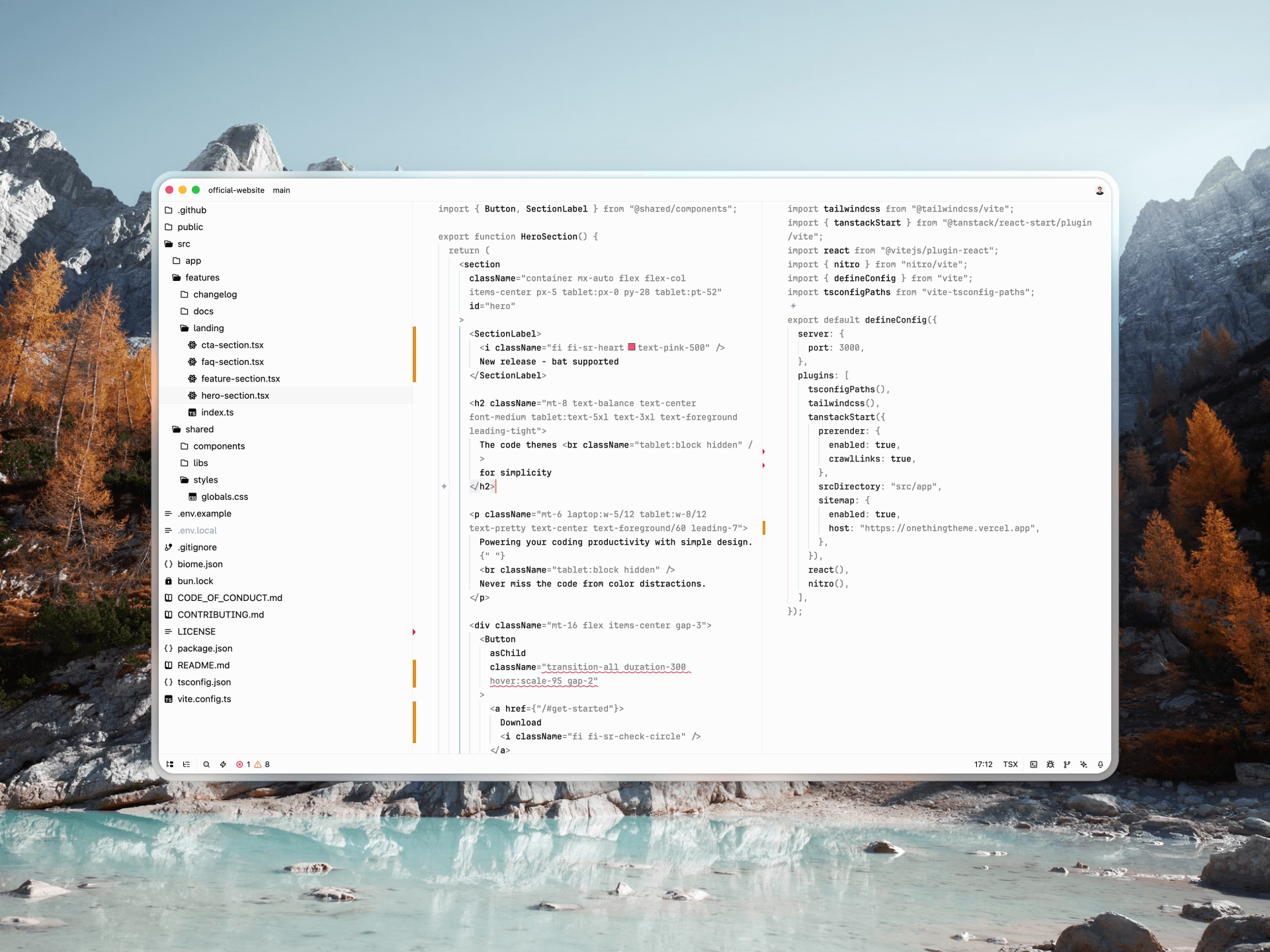Screen dimensions: 1270x952
Task: Open official-website project switcher
Action: 236,190
